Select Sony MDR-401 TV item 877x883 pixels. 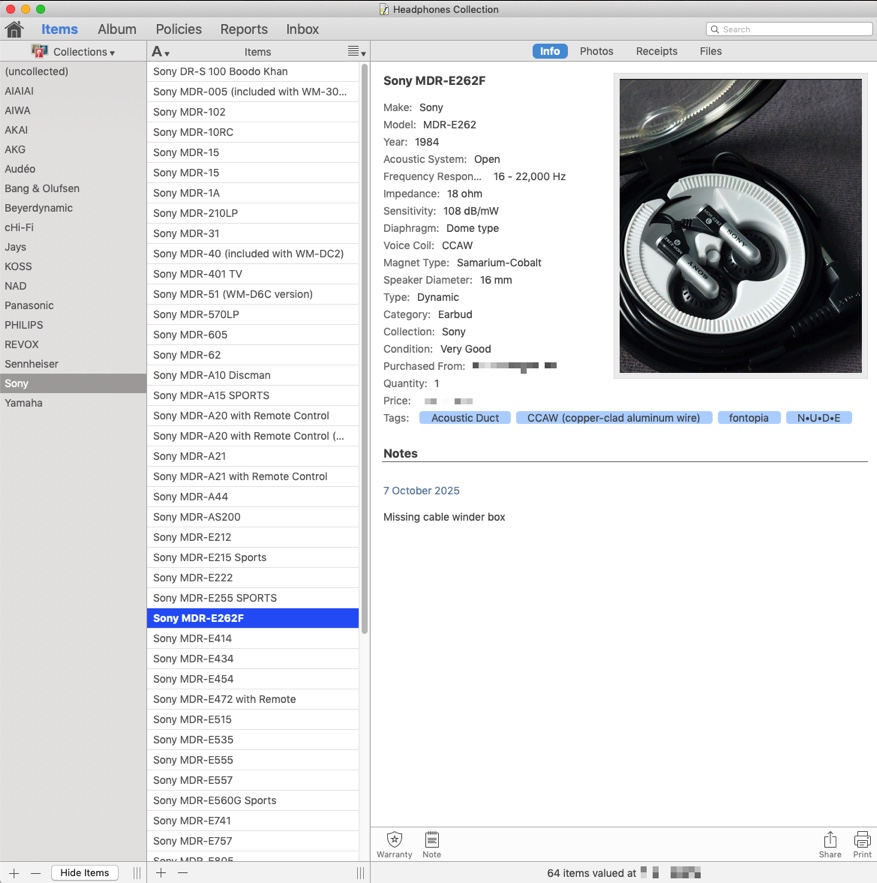coord(253,274)
